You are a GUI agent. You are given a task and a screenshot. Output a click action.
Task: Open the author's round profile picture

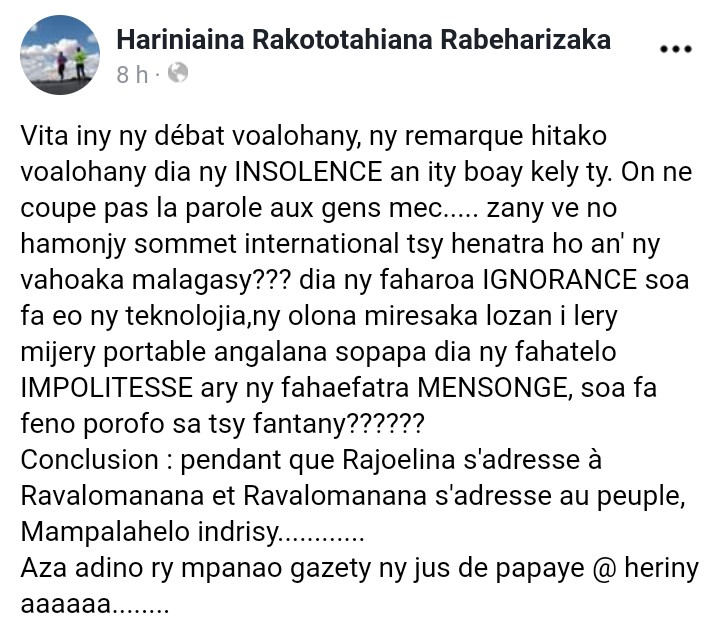point(60,55)
